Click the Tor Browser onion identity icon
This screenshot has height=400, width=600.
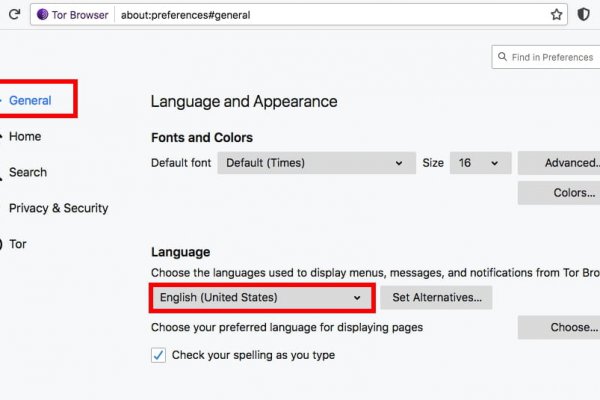pos(43,15)
